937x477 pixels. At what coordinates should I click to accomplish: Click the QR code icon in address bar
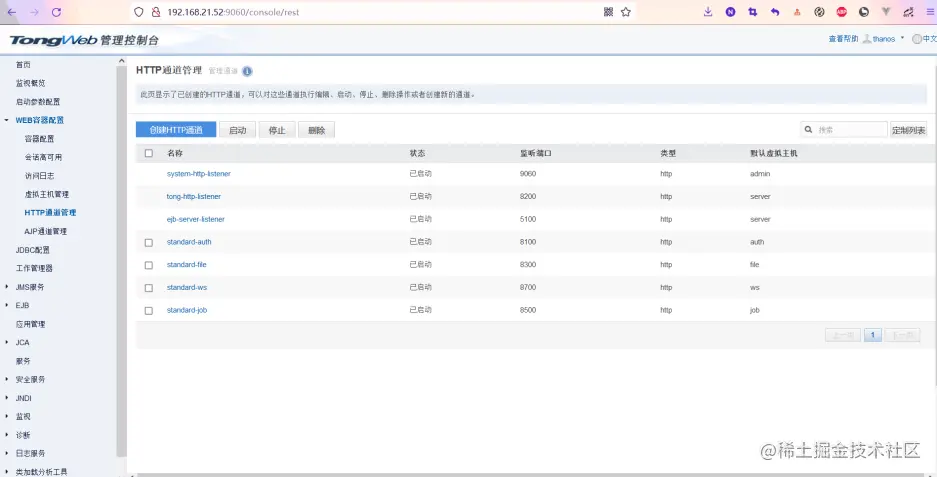608,12
